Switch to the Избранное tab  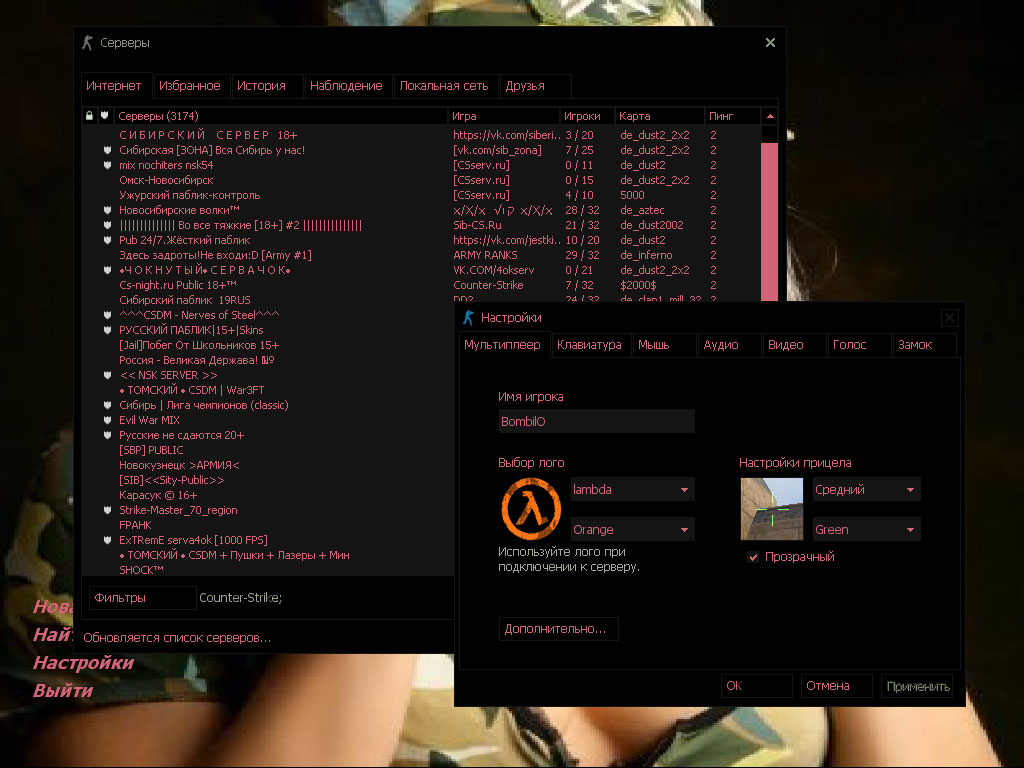190,86
